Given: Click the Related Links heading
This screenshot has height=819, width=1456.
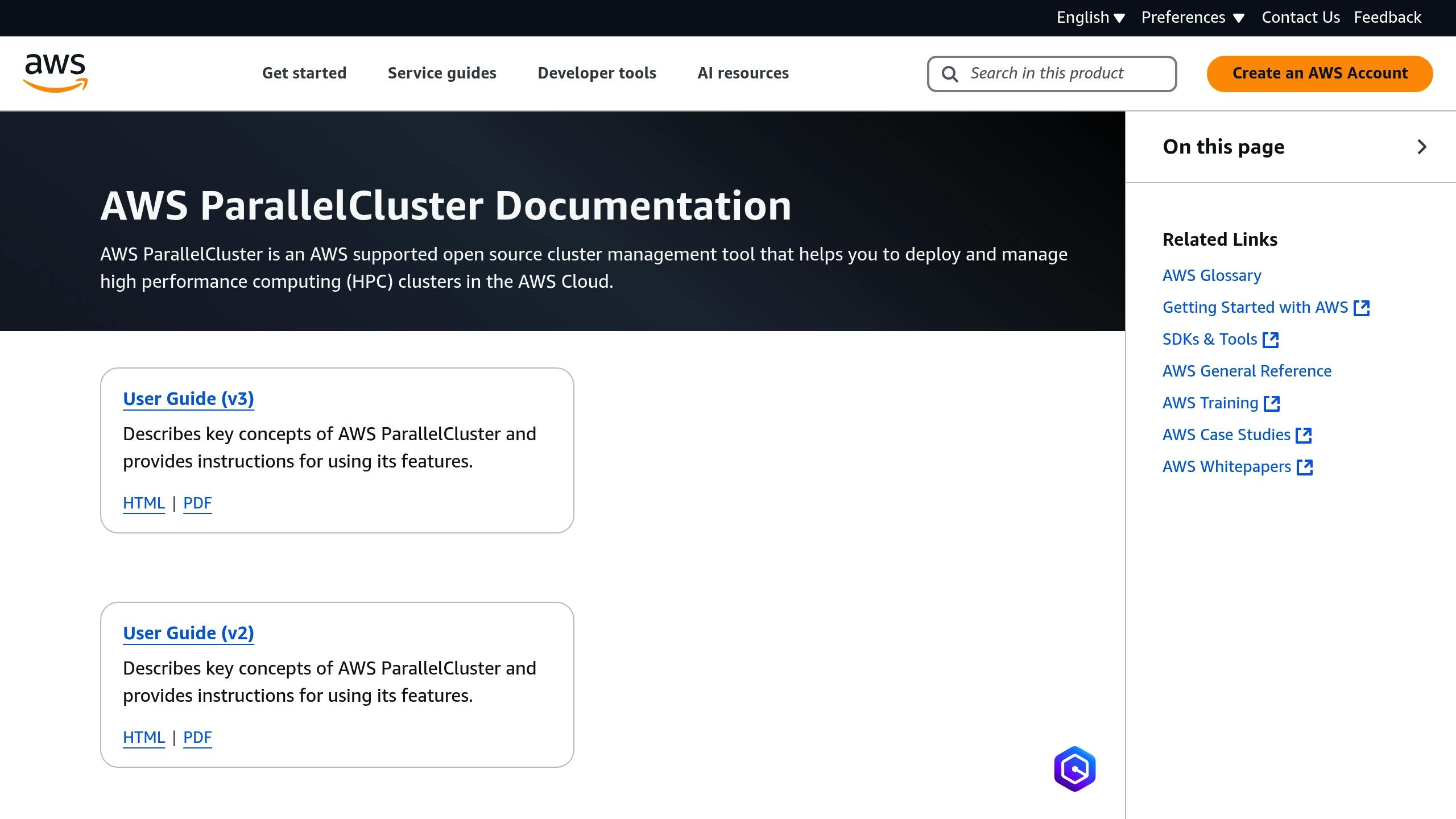Looking at the screenshot, I should [x=1220, y=239].
